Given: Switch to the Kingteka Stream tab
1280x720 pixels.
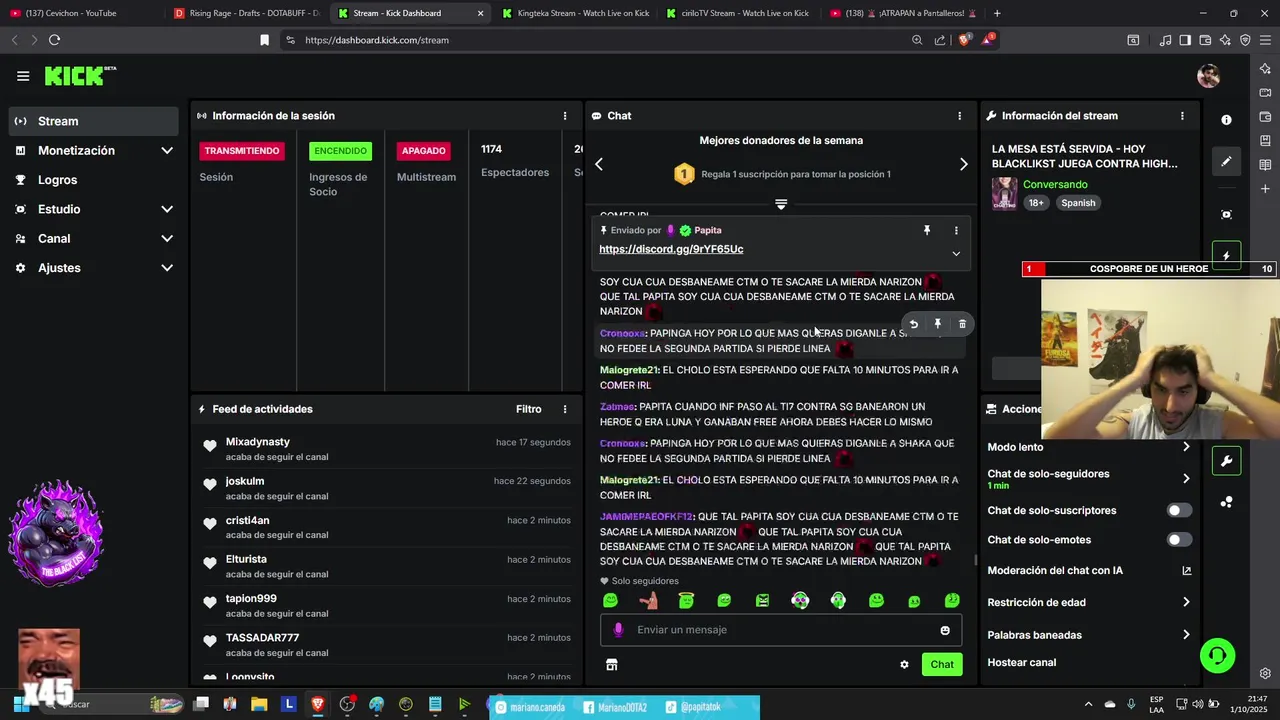Looking at the screenshot, I should tap(576, 13).
